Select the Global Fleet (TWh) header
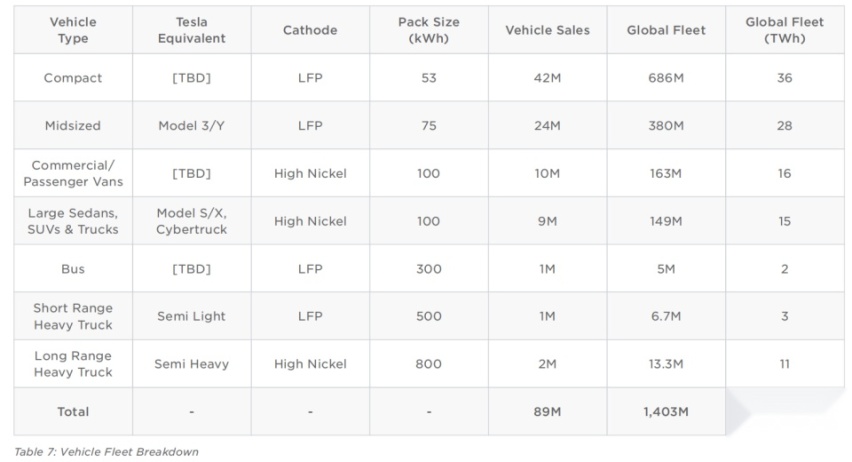852x462 pixels. 785,30
